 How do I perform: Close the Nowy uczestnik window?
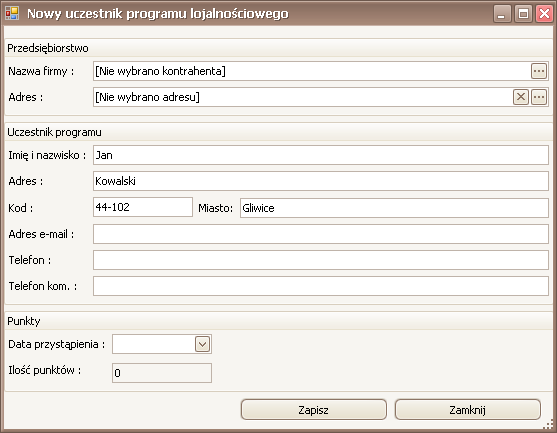(544, 14)
